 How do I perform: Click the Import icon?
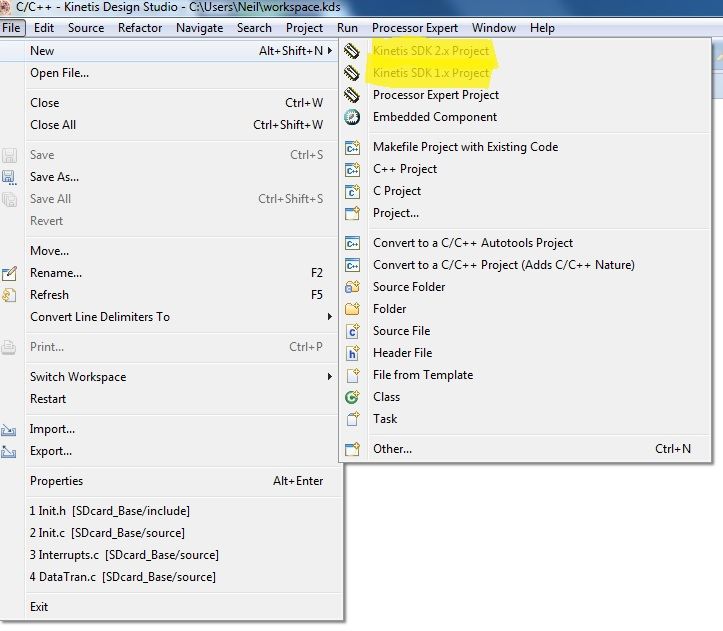click(x=9, y=430)
